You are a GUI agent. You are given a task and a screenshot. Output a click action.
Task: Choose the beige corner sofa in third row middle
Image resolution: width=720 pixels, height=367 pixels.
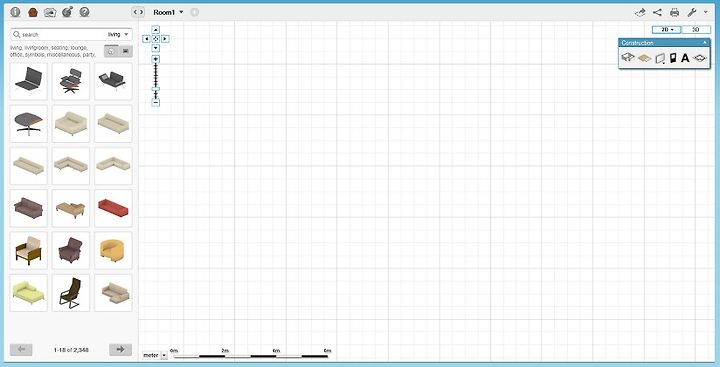(71, 166)
